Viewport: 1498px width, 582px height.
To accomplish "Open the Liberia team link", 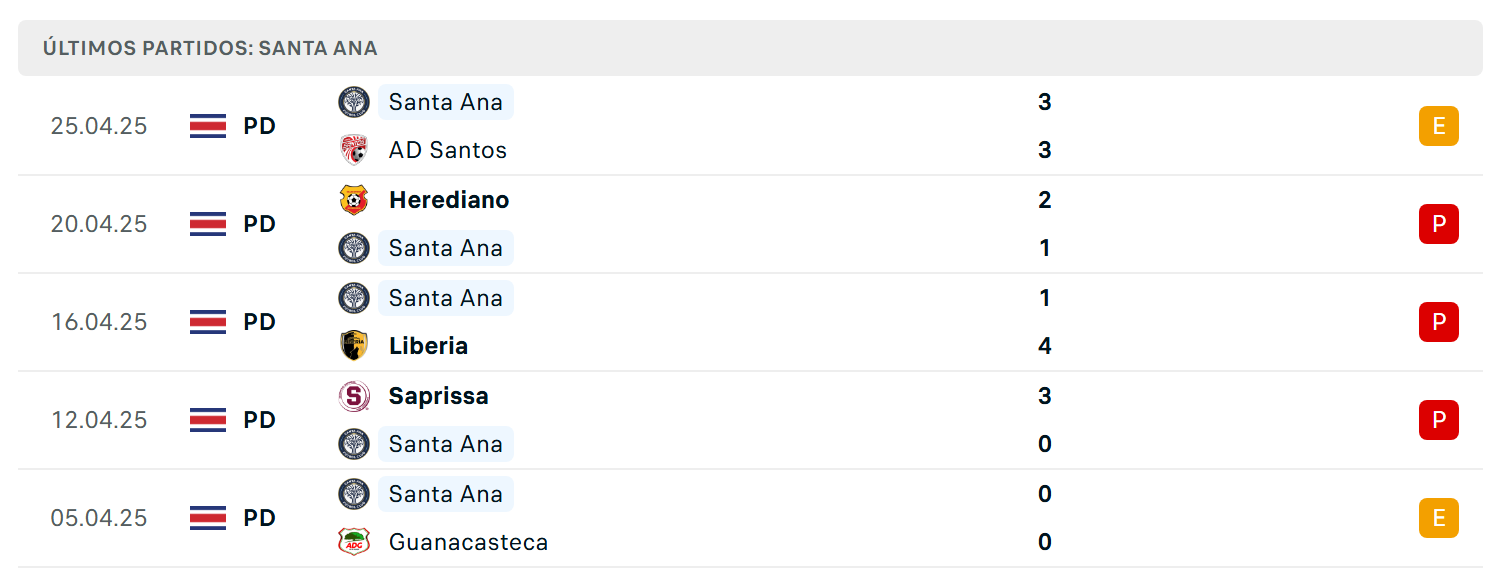I will (x=428, y=346).
